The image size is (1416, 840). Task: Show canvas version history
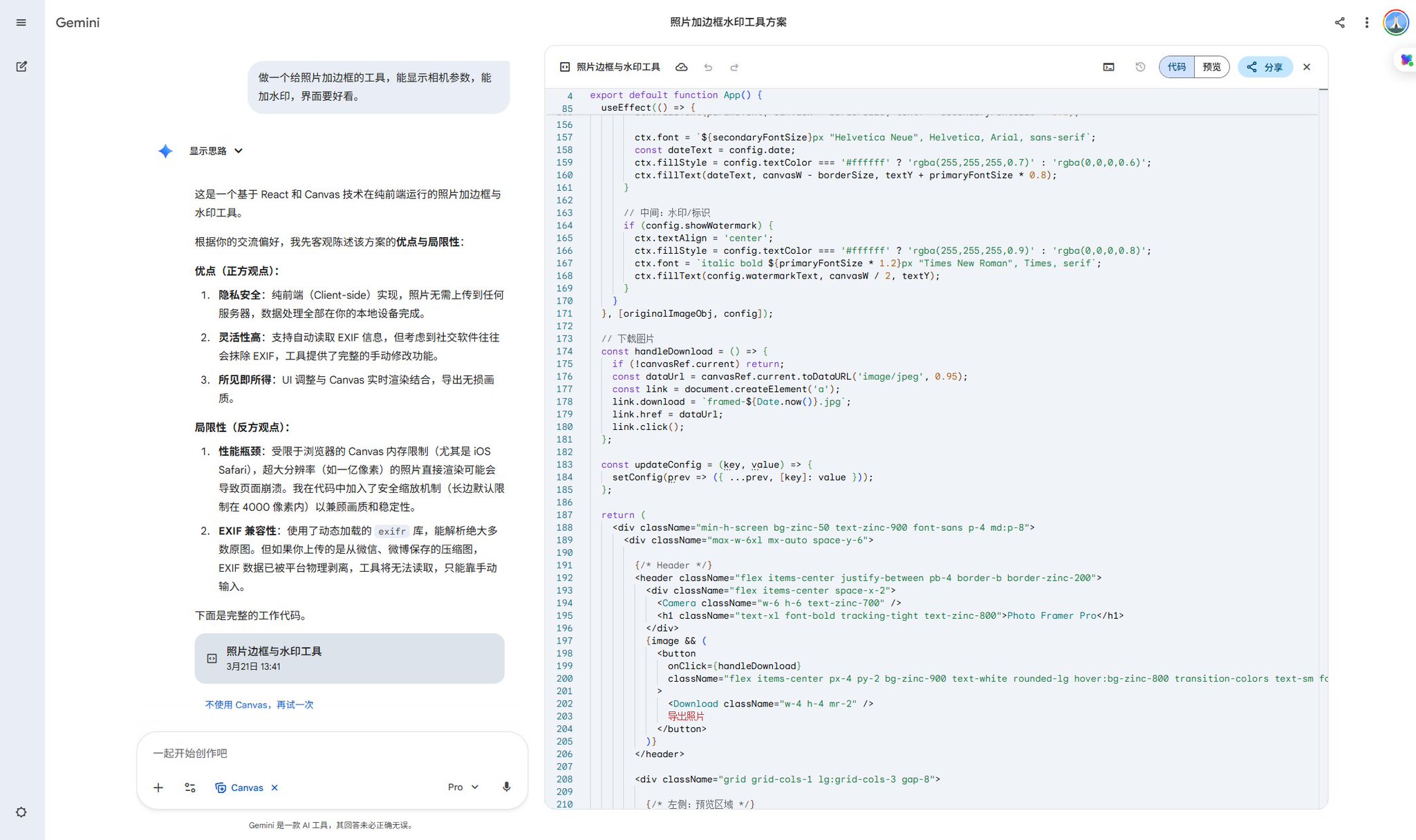tap(1140, 67)
